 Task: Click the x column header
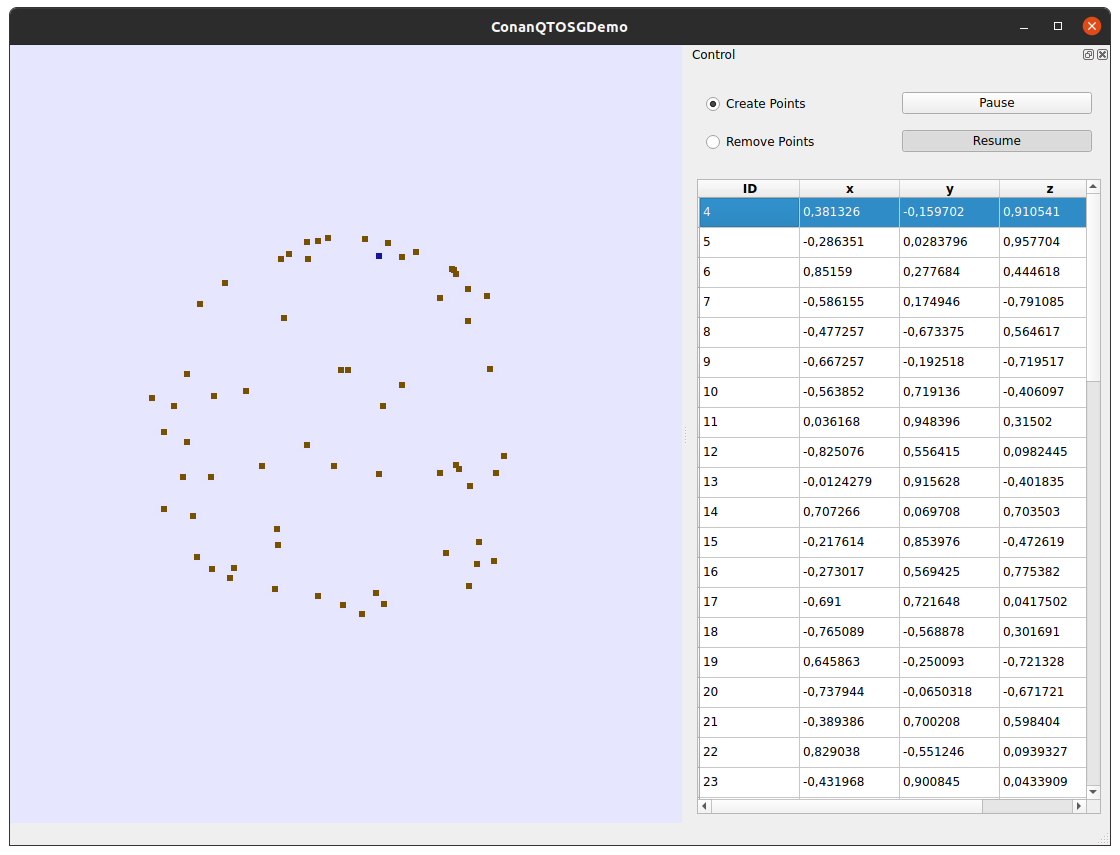(x=849, y=189)
